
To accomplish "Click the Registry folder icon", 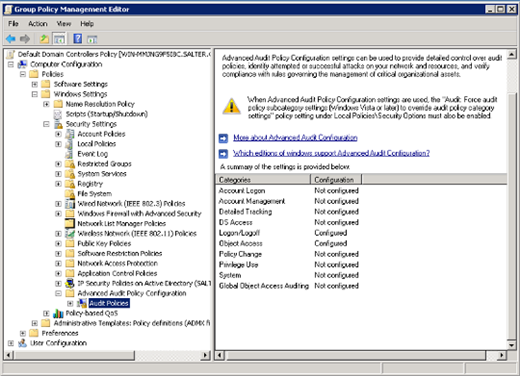I will pyautogui.click(x=70, y=184).
